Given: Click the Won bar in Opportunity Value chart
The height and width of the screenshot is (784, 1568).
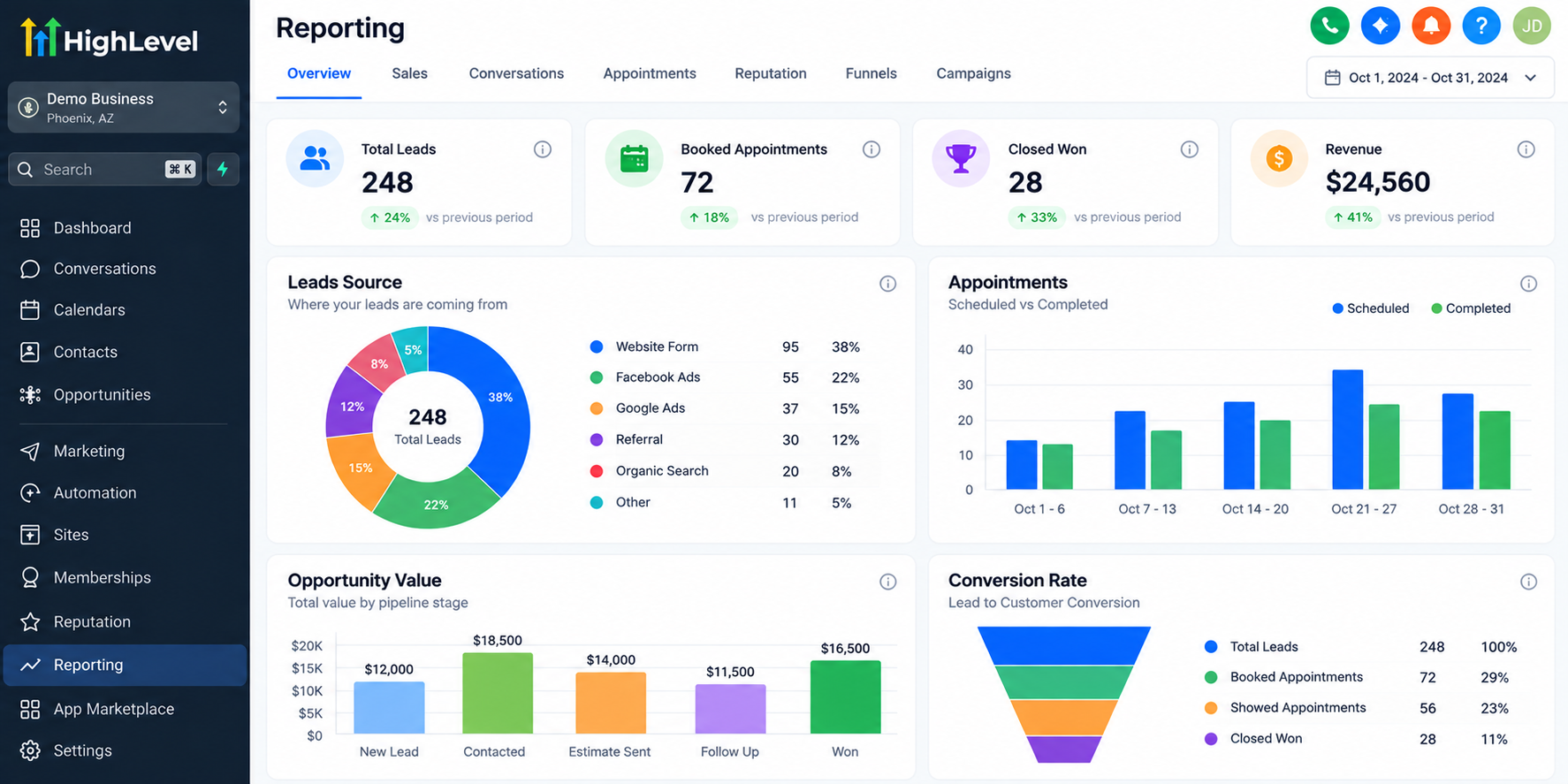Looking at the screenshot, I should [x=845, y=696].
